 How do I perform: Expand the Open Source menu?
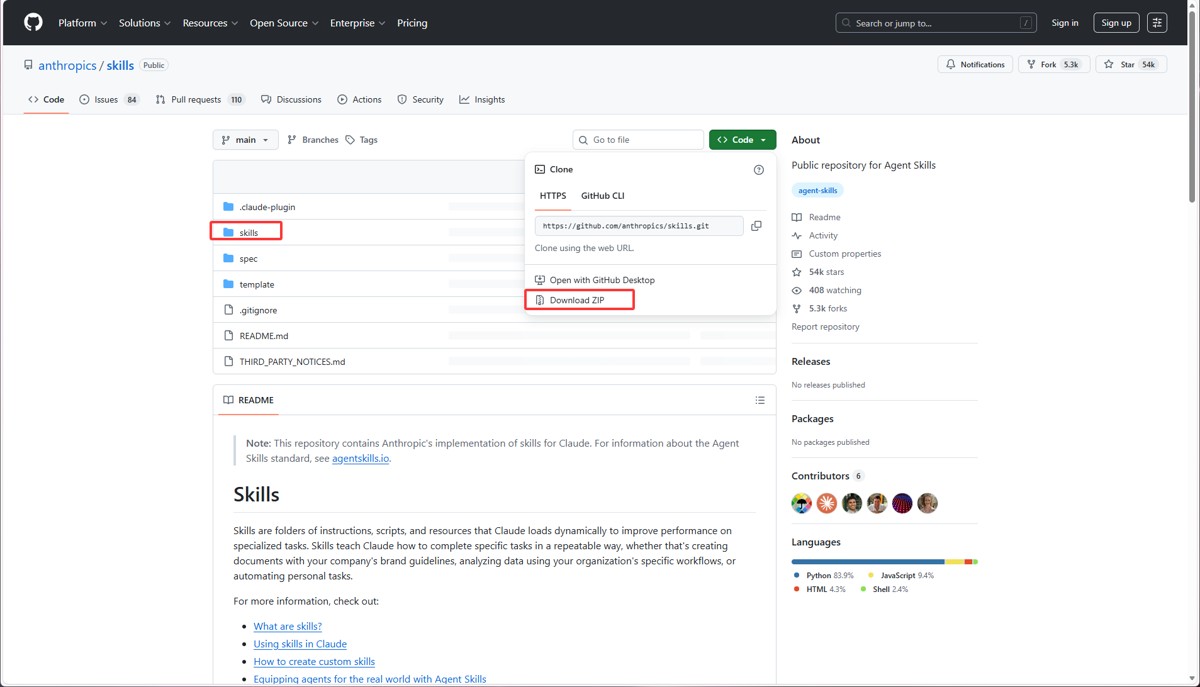coord(284,23)
